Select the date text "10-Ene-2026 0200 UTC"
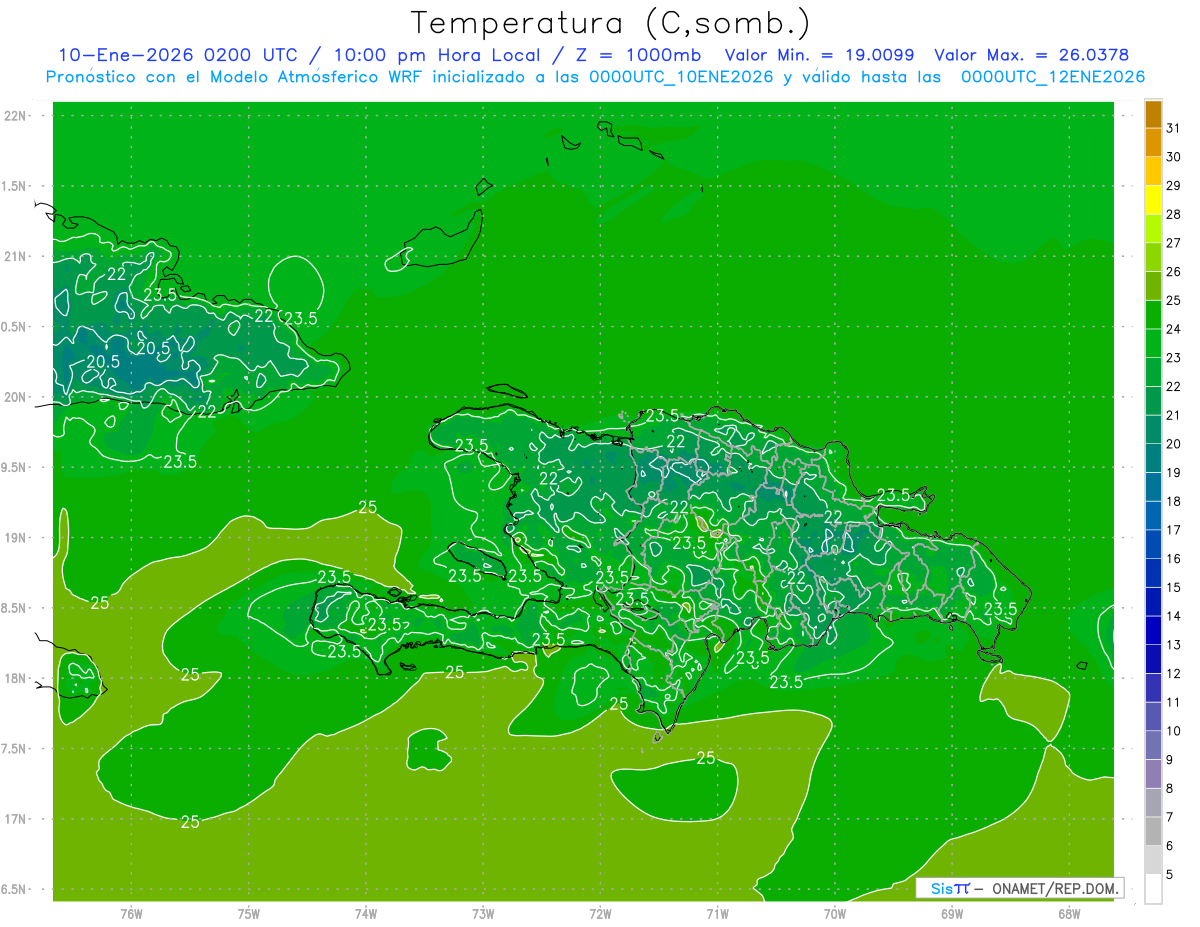The width and height of the screenshot is (1200, 927). point(178,55)
